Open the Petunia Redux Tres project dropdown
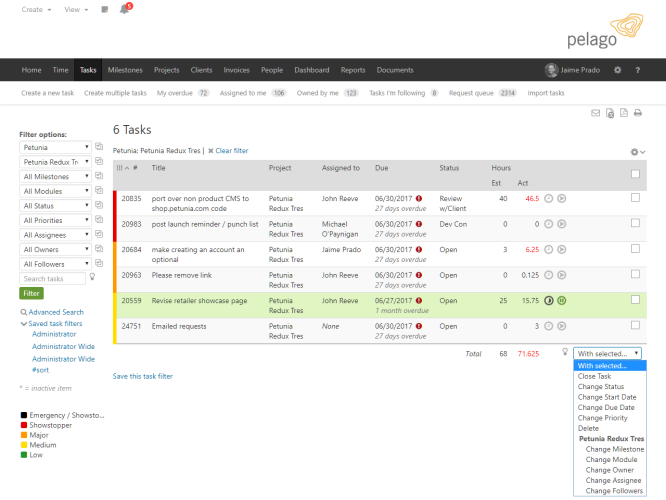The image size is (666, 500). (55, 162)
